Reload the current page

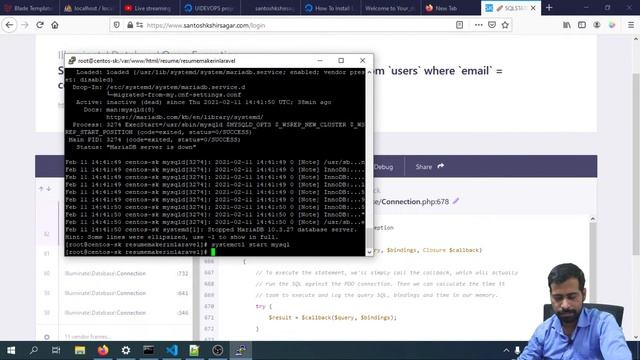tap(40, 25)
